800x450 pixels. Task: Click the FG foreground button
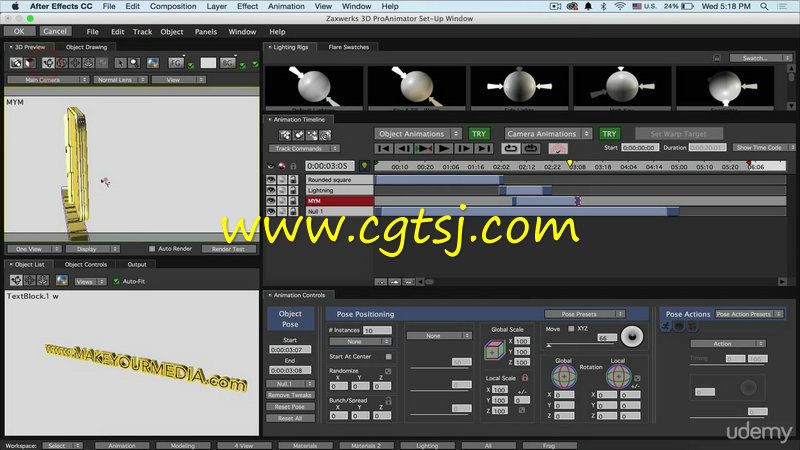(176, 63)
